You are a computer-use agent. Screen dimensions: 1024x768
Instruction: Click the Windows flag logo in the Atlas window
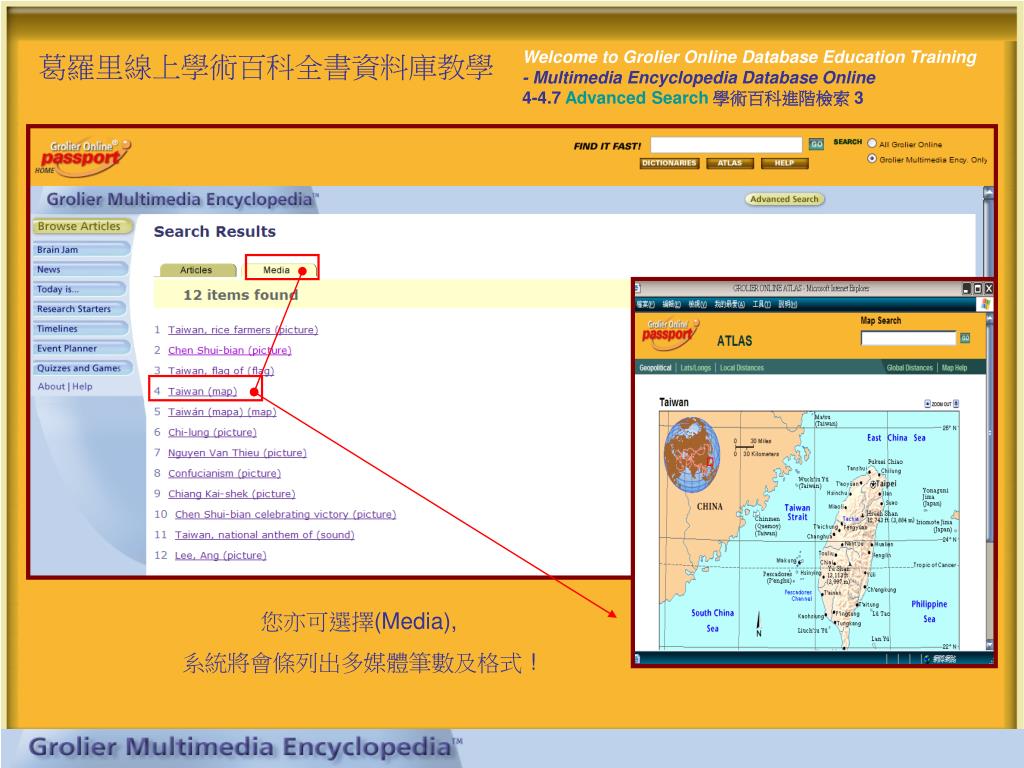985,304
